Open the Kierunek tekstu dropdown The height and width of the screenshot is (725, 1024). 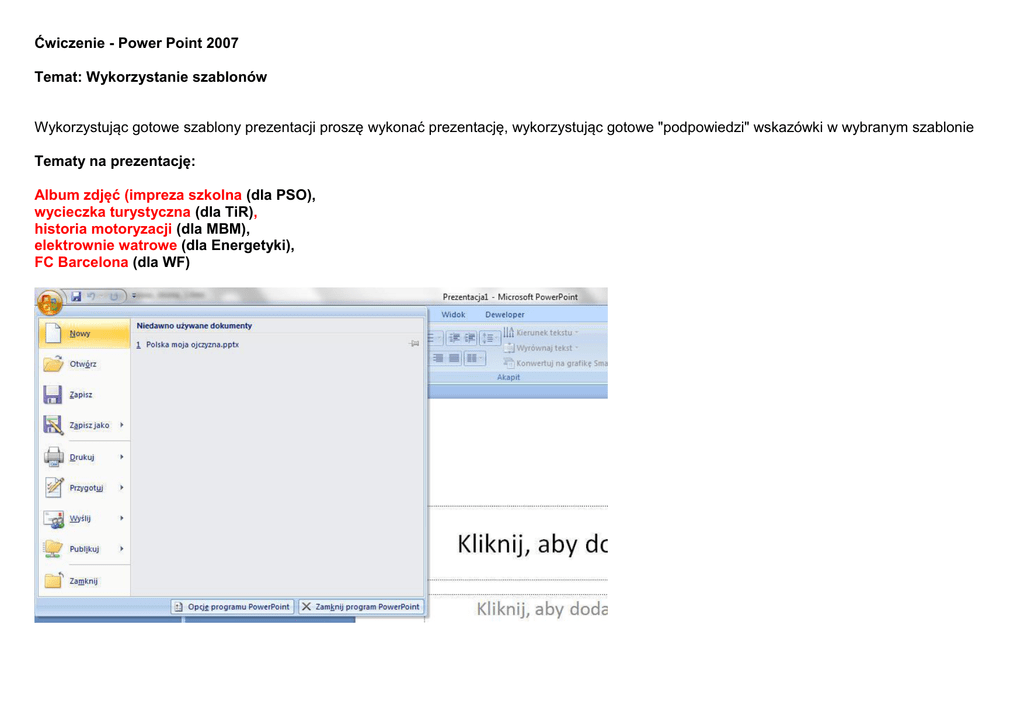[x=545, y=332]
